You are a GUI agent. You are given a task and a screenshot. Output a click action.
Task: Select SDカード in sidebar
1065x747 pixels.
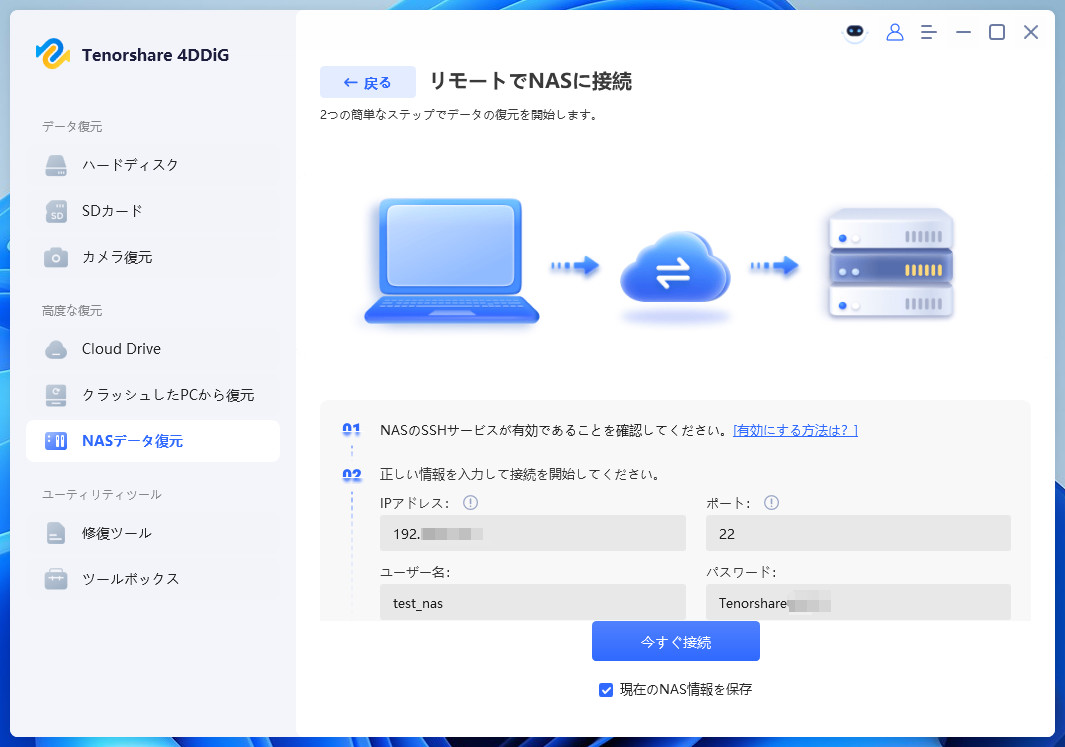[x=153, y=211]
